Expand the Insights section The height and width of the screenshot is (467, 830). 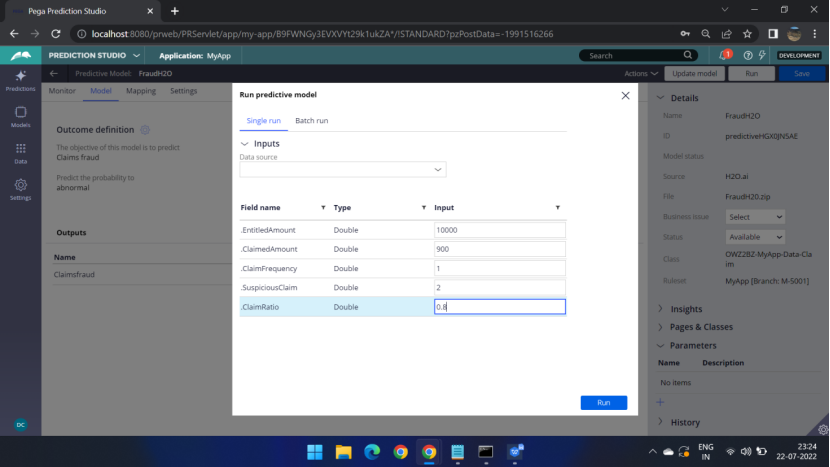coord(660,309)
